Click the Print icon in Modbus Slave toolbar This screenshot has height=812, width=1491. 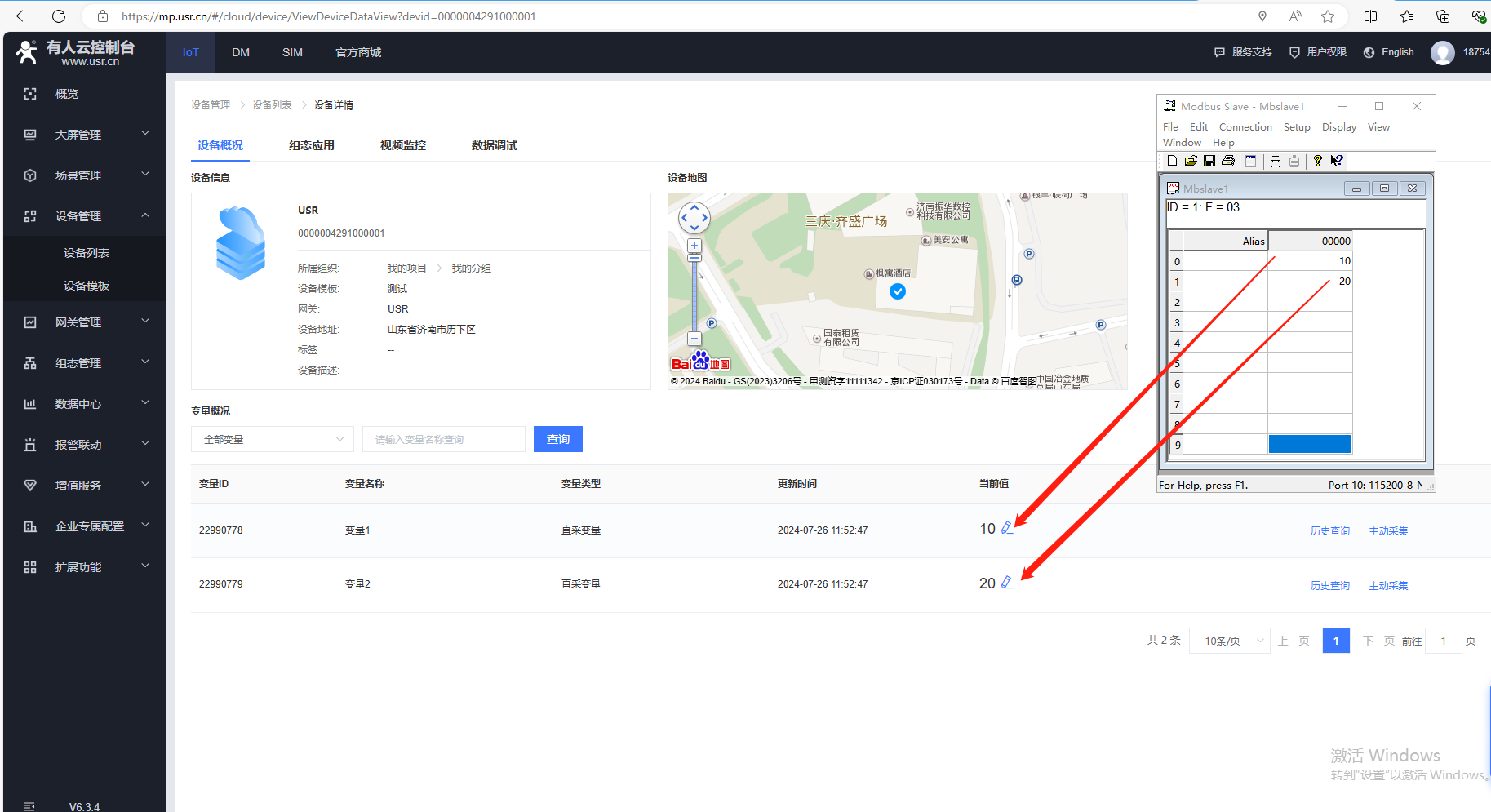click(x=1228, y=161)
